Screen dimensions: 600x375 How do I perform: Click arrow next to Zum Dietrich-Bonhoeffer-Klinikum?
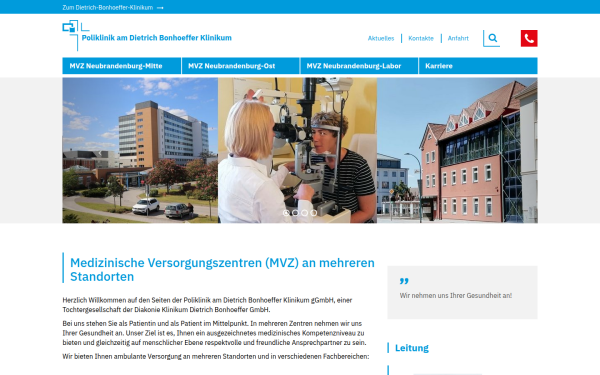160,8
